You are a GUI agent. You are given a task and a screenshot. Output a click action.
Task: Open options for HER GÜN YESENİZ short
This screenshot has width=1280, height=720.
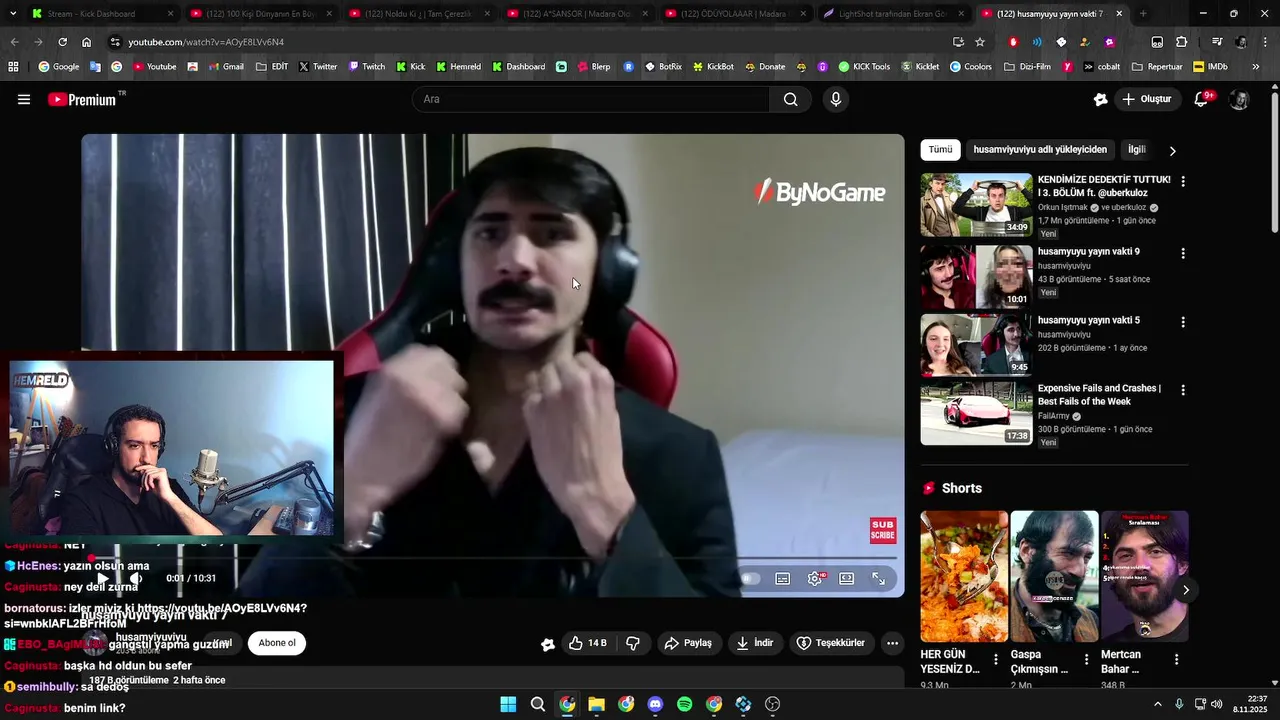coord(996,660)
